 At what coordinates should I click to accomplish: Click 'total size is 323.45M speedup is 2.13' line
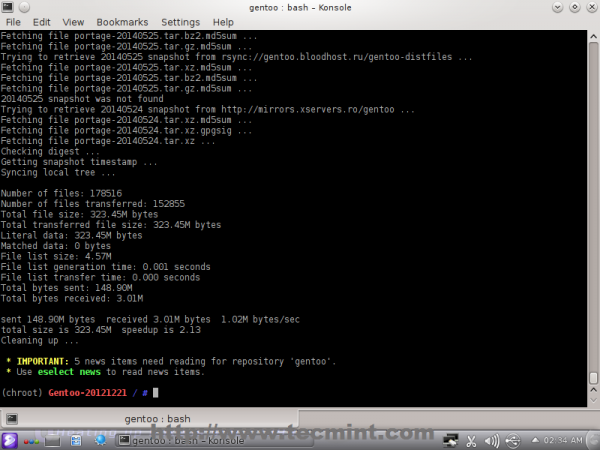pyautogui.click(x=101, y=330)
